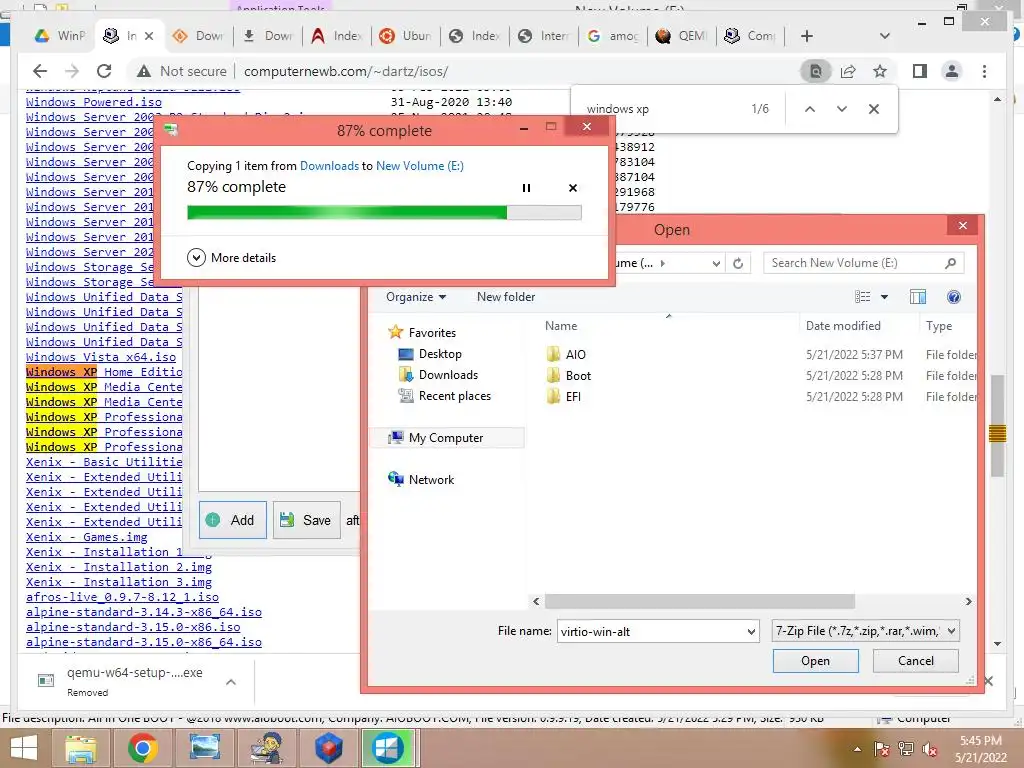The width and height of the screenshot is (1024, 768).
Task: Click the Open button
Action: tap(816, 661)
